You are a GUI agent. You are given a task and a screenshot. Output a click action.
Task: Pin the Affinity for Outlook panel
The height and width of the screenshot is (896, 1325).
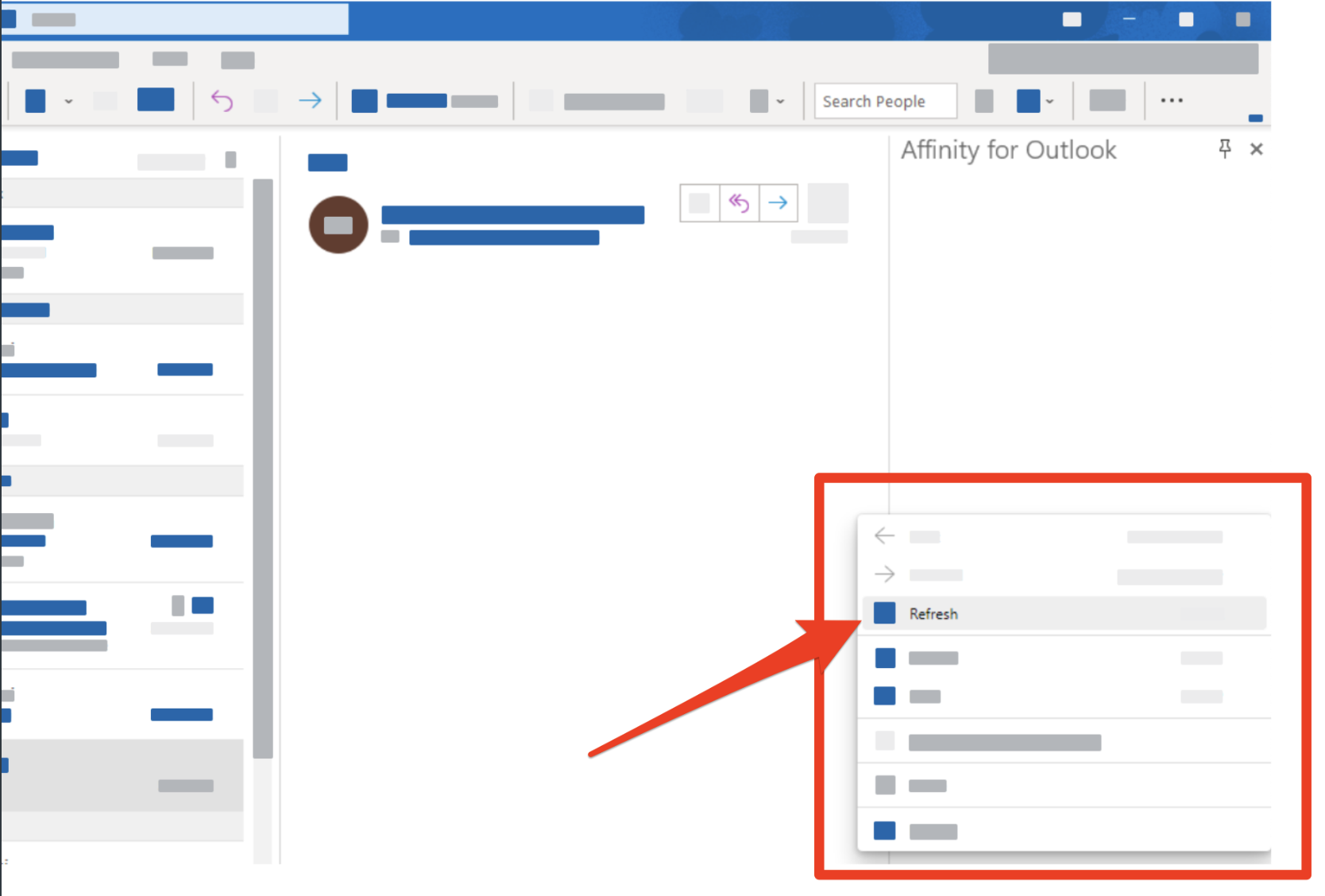pyautogui.click(x=1225, y=149)
